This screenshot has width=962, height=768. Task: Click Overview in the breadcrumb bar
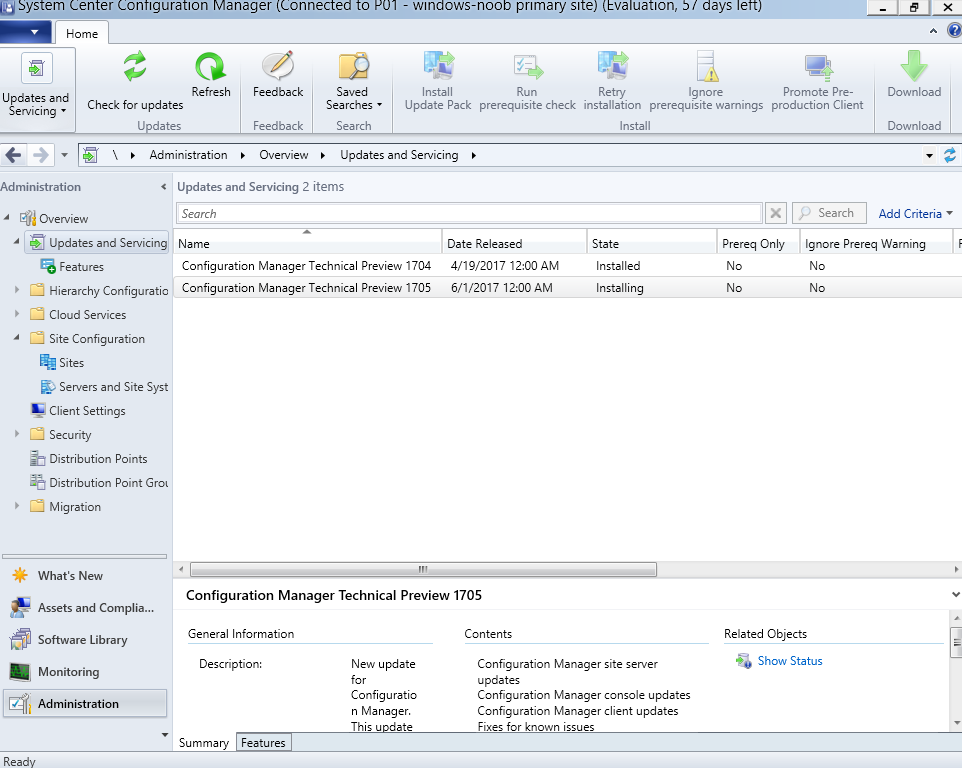283,155
